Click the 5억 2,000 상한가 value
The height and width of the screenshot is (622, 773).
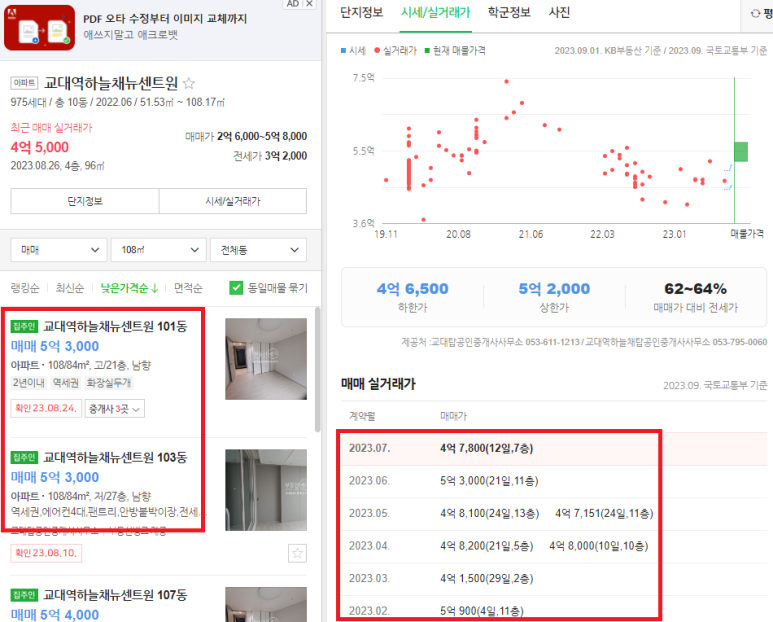[554, 289]
